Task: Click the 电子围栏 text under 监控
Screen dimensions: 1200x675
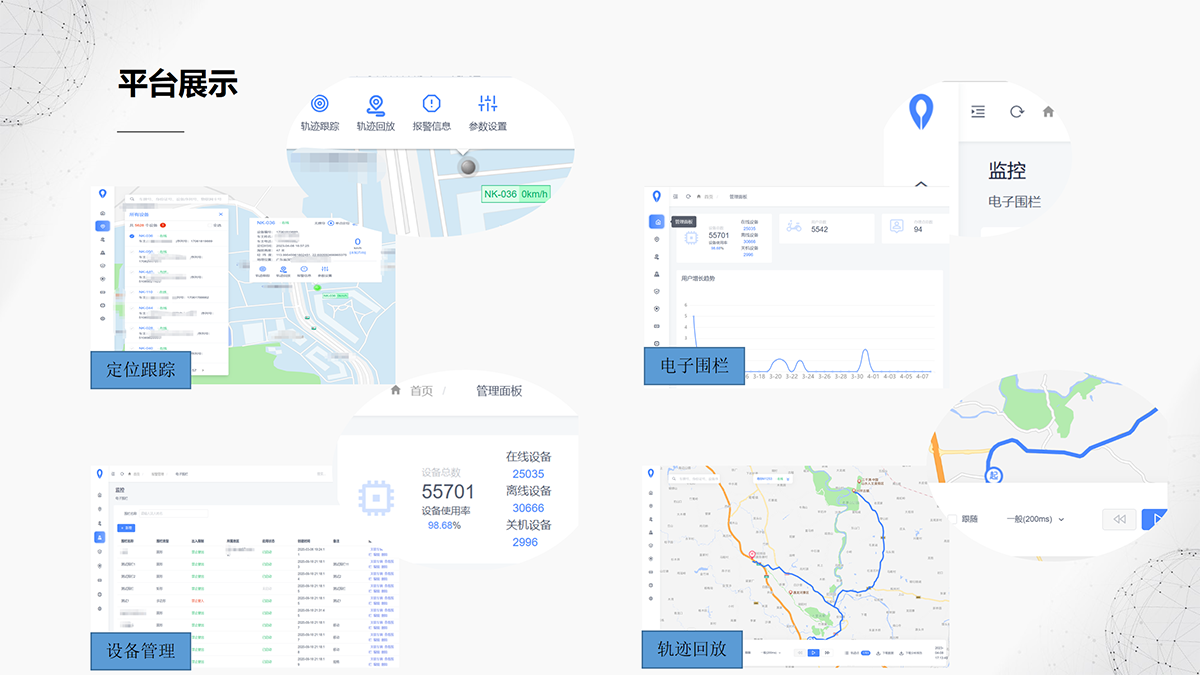Action: (1015, 201)
